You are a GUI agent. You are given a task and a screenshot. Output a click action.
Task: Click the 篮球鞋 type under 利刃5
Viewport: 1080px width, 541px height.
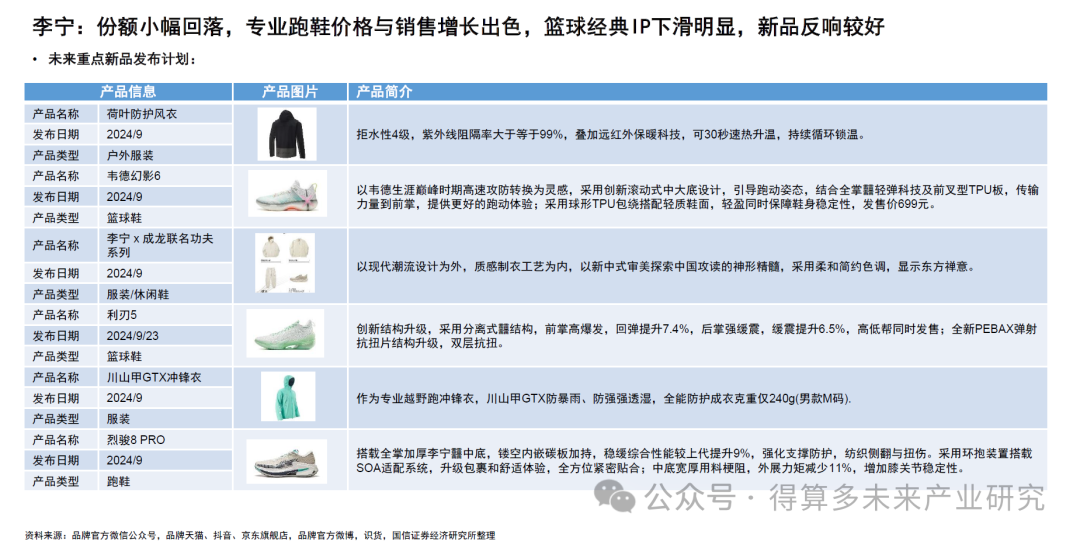(x=124, y=356)
